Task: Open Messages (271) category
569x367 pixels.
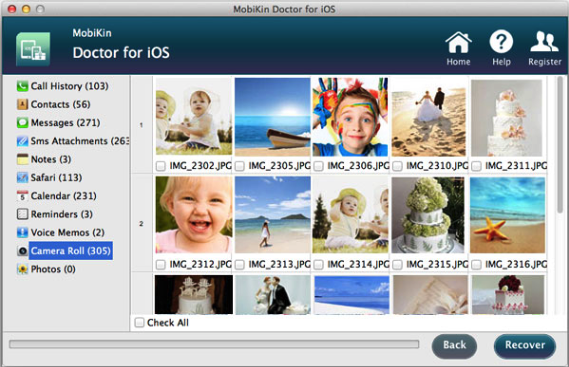Action: click(65, 123)
